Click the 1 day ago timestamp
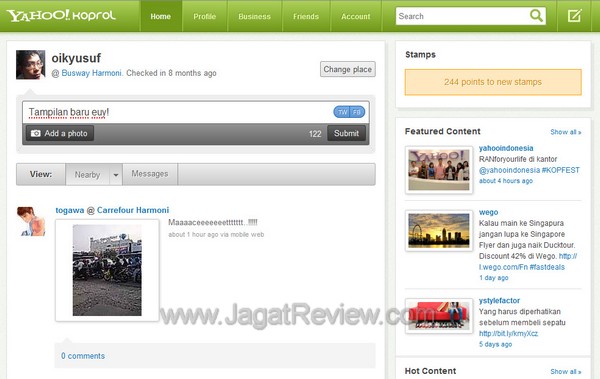Viewport: 600px width, 379px height. [494, 278]
